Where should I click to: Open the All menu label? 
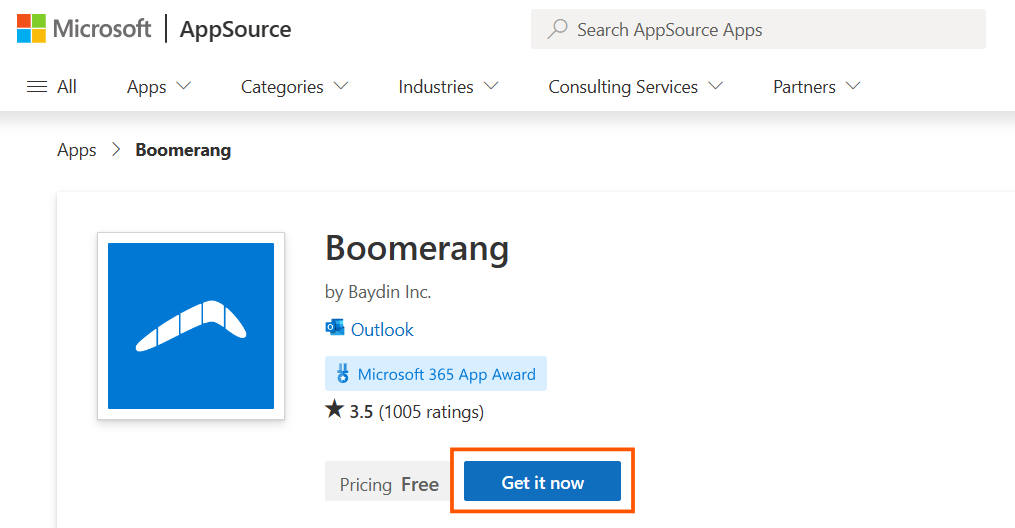pyautogui.click(x=67, y=87)
